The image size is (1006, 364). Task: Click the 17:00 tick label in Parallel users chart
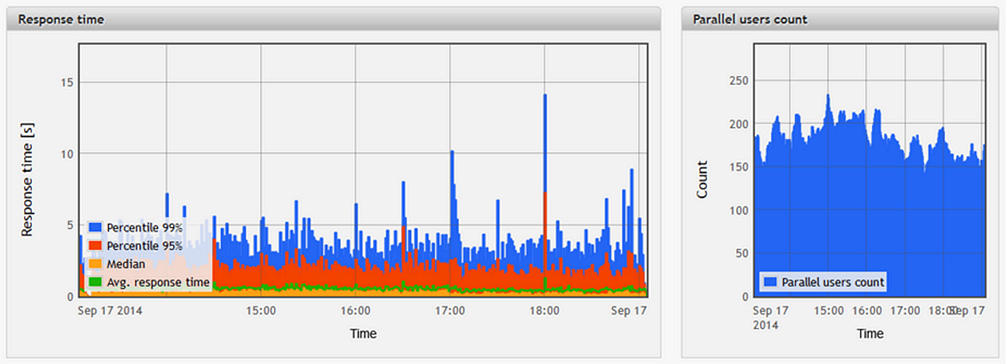(905, 310)
